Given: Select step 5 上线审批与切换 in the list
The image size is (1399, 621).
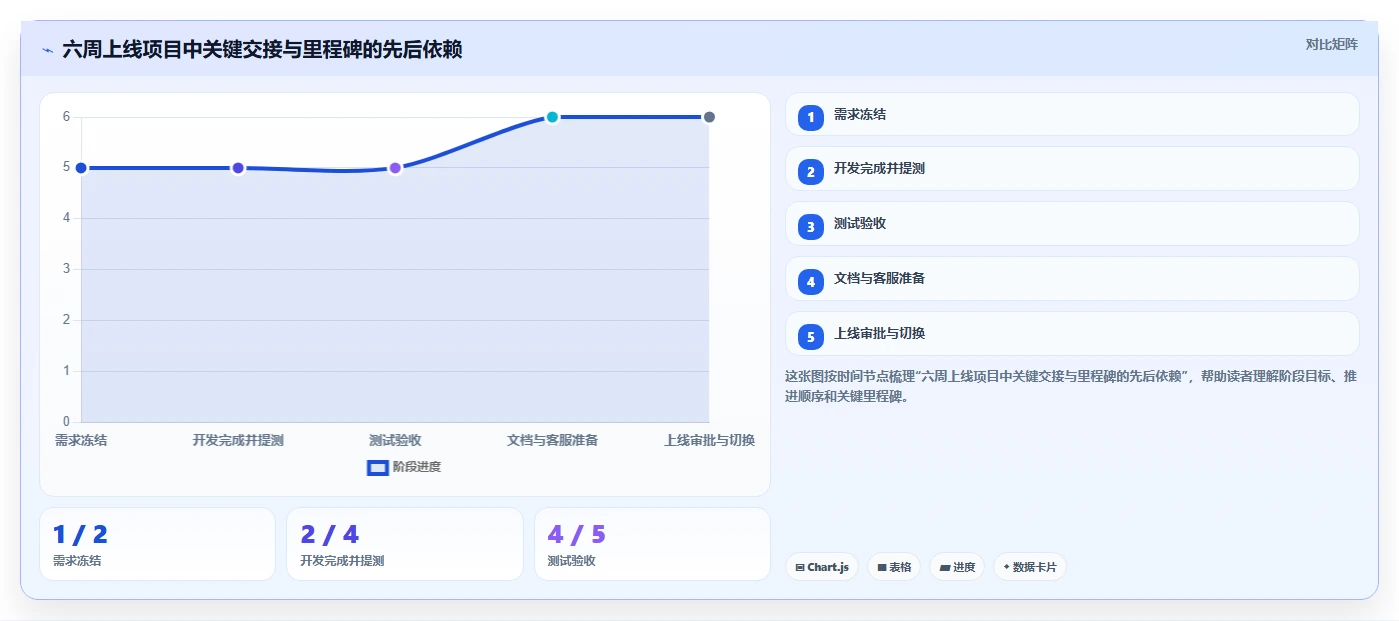Looking at the screenshot, I should [1072, 334].
